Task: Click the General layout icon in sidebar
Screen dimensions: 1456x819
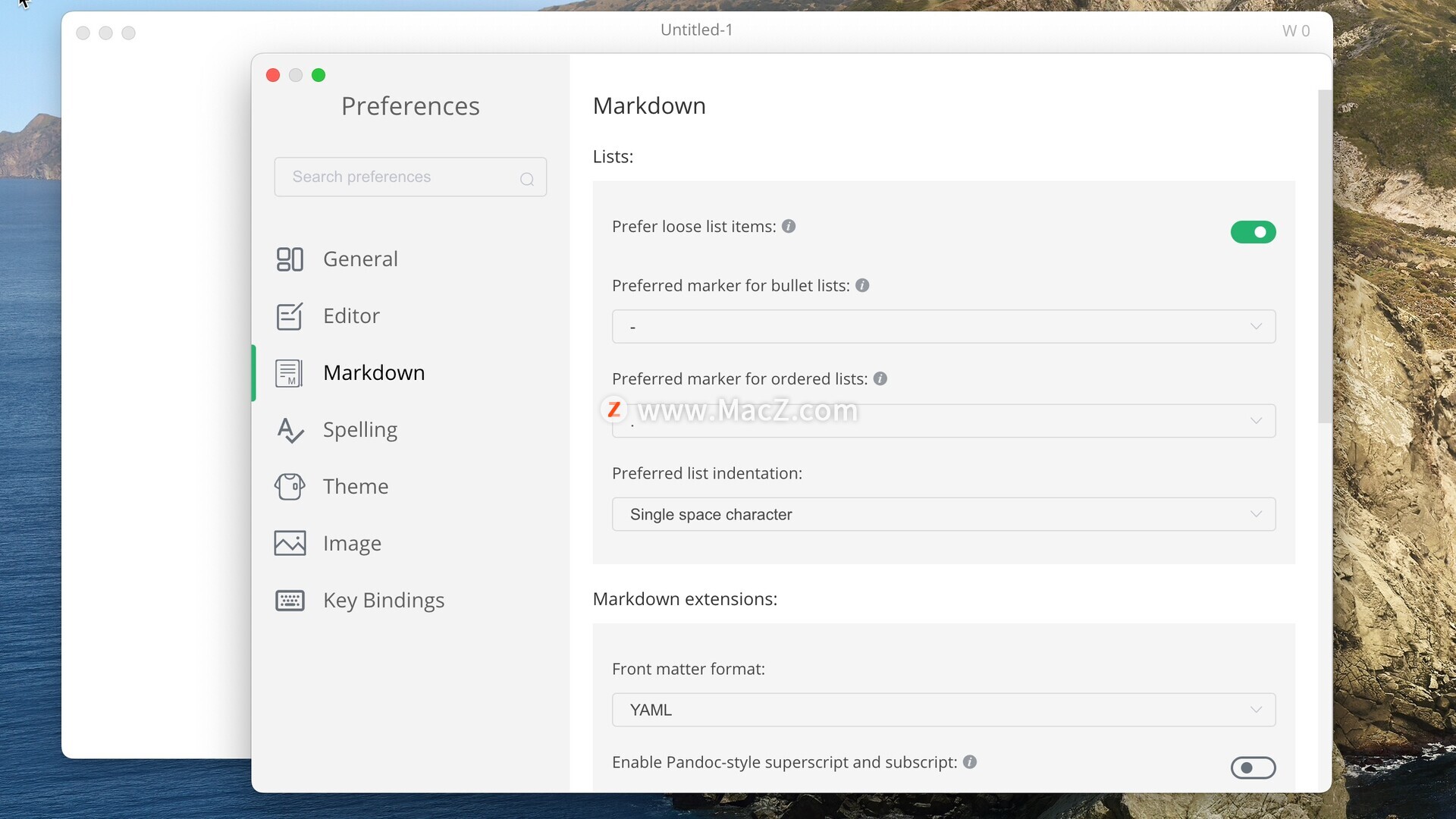Action: [289, 259]
